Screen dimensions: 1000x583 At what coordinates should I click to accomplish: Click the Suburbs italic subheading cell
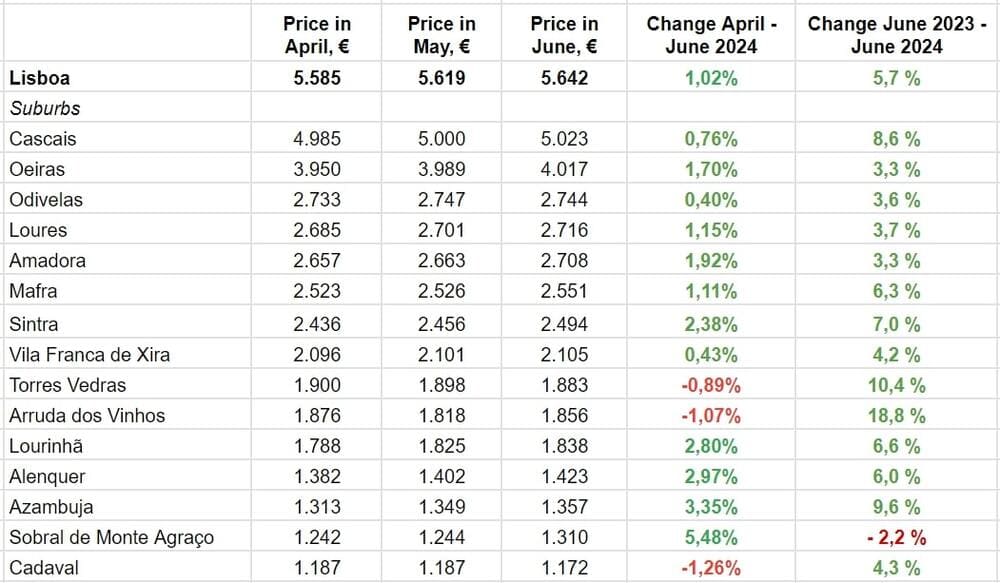click(45, 108)
